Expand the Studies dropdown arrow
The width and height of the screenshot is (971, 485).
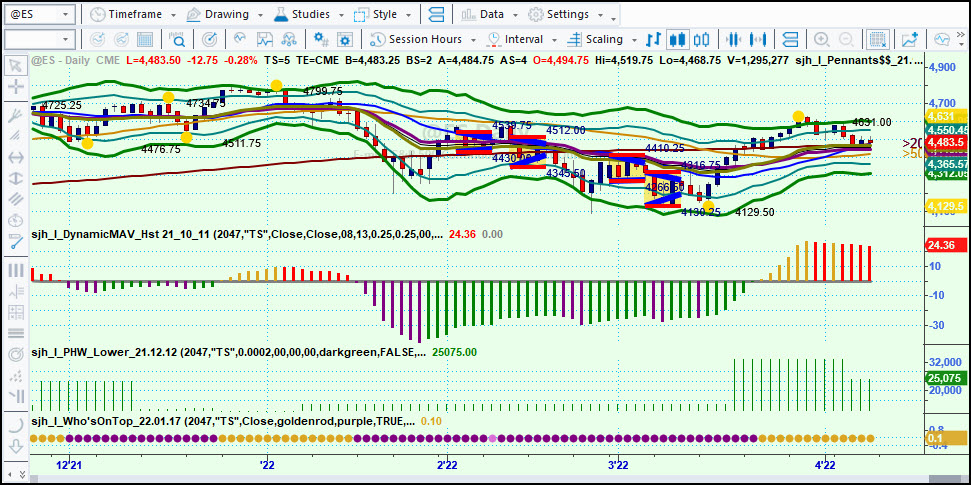(342, 15)
